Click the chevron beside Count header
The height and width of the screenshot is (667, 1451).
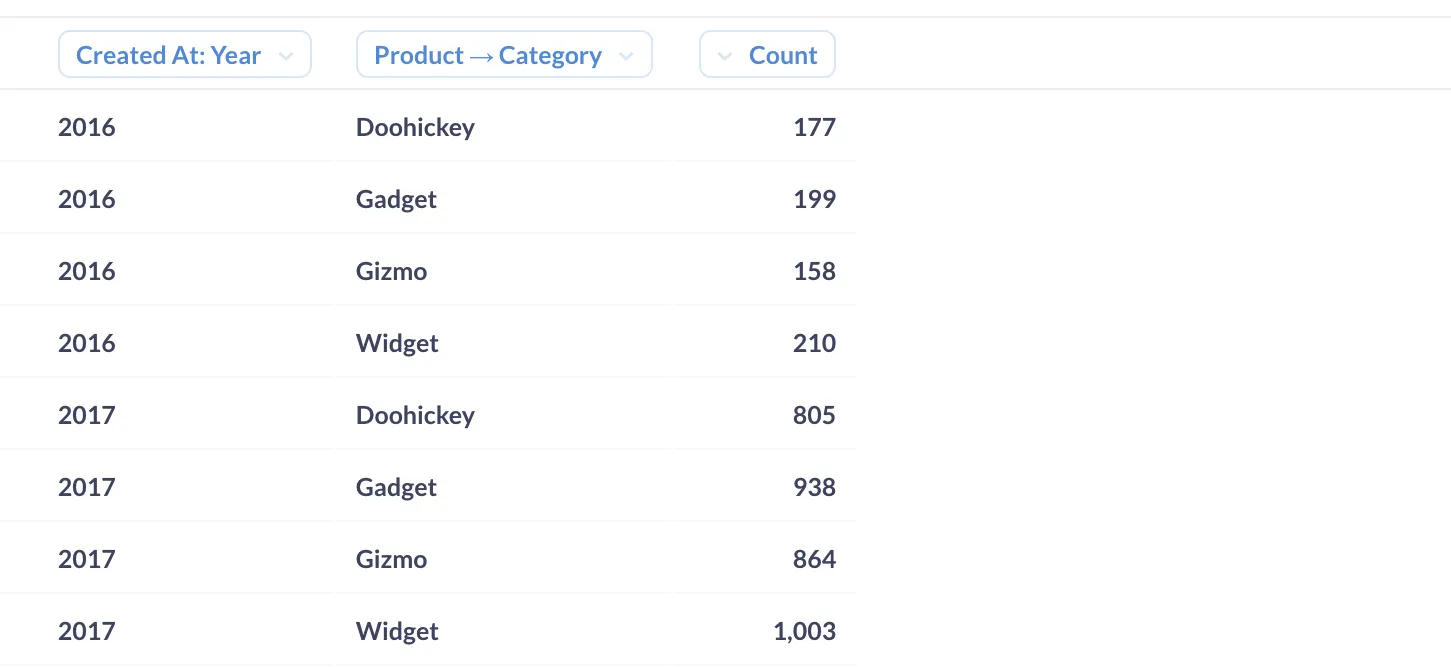724,56
